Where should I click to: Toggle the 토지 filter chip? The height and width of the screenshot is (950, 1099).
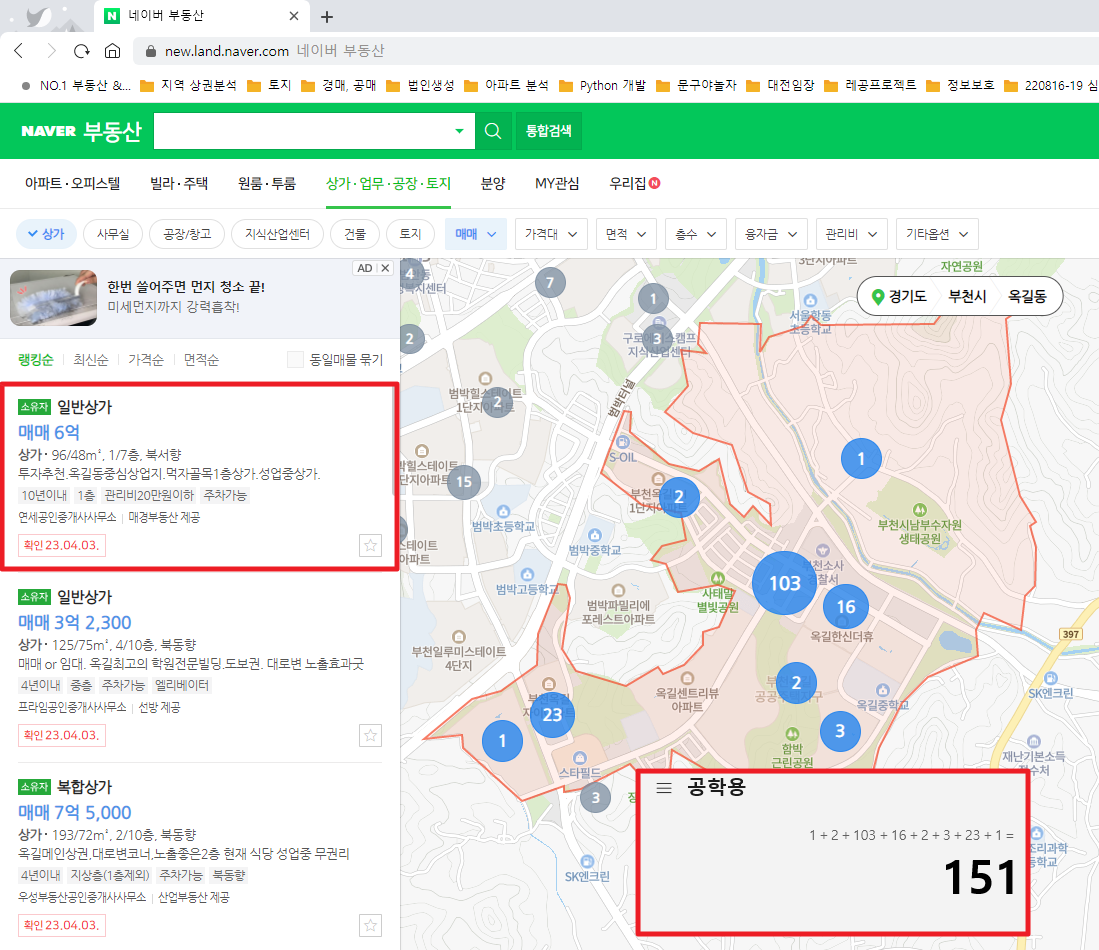[x=410, y=234]
